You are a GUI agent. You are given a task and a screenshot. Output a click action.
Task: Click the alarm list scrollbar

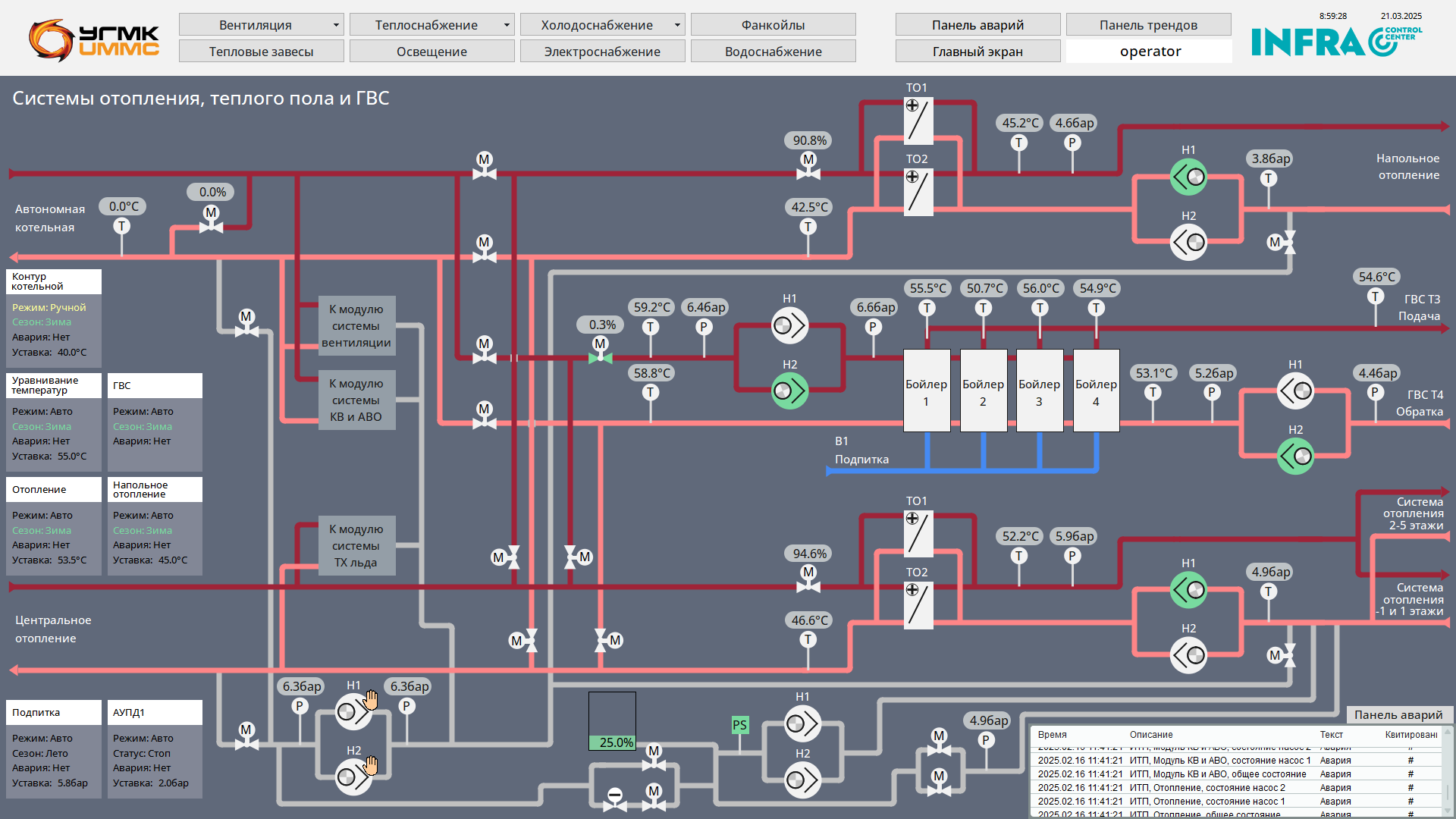pos(1448,770)
